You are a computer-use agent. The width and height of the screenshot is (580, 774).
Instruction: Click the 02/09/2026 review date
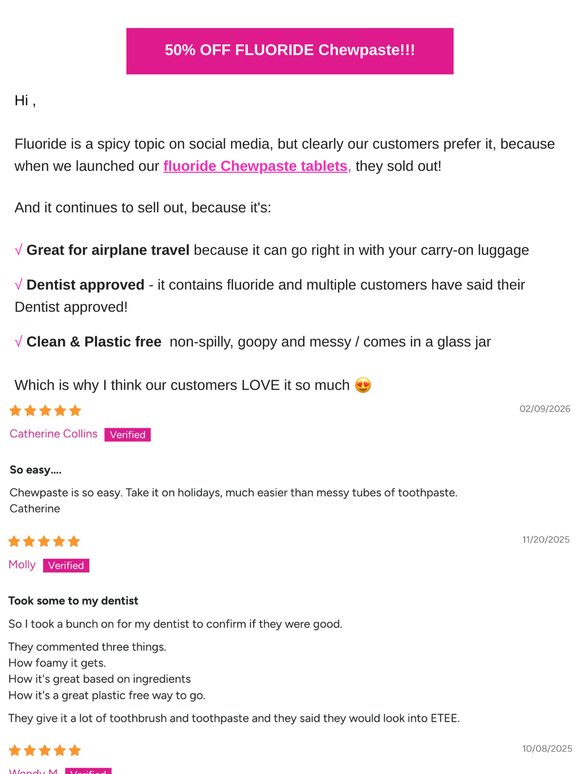pyautogui.click(x=544, y=409)
